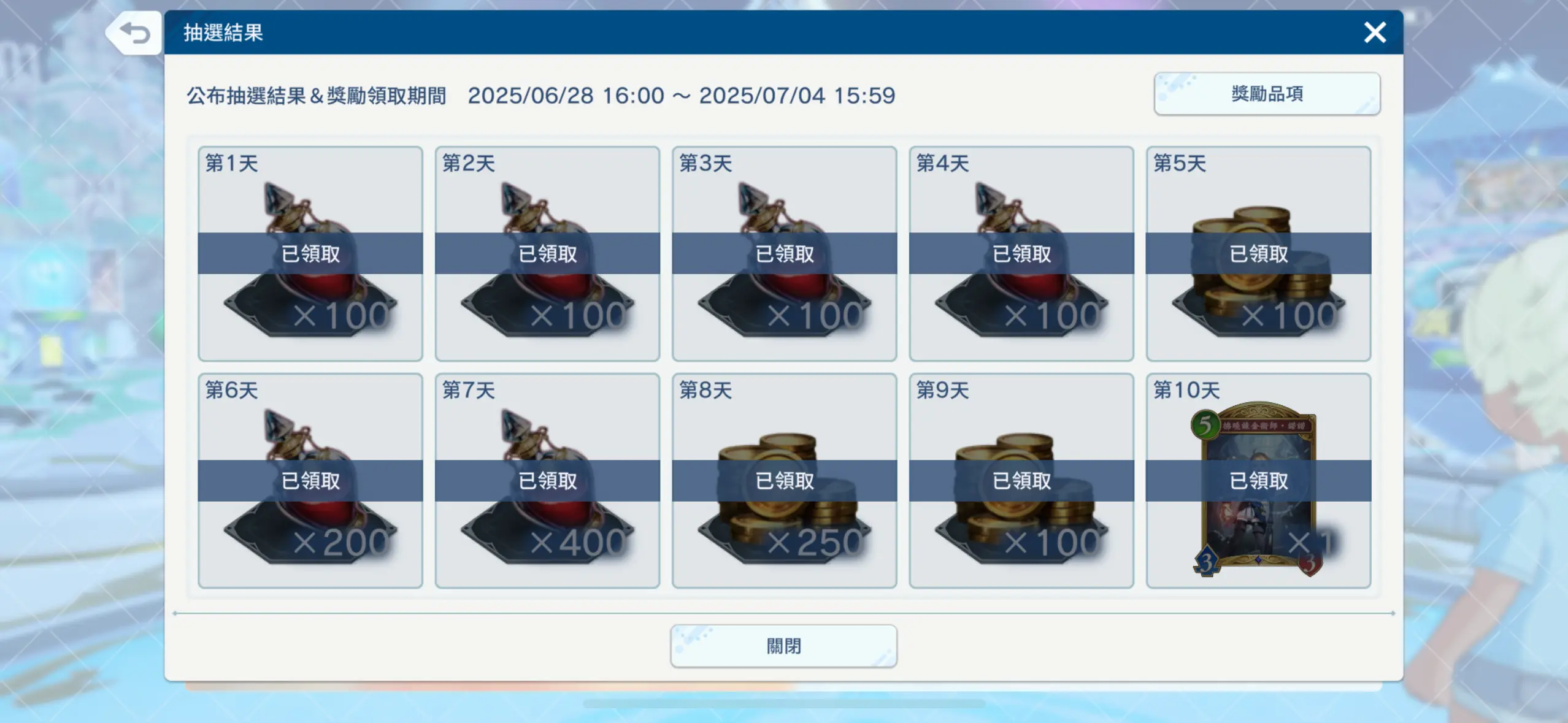Select the 第3天 potion reward tile
The image size is (1568, 723).
[784, 253]
